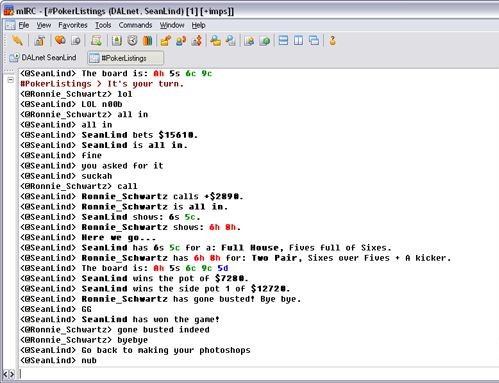Viewport: 499px width, 383px height.
Task: Click the line "The board is: Ah 5s 6c 9c"
Action: [116, 73]
